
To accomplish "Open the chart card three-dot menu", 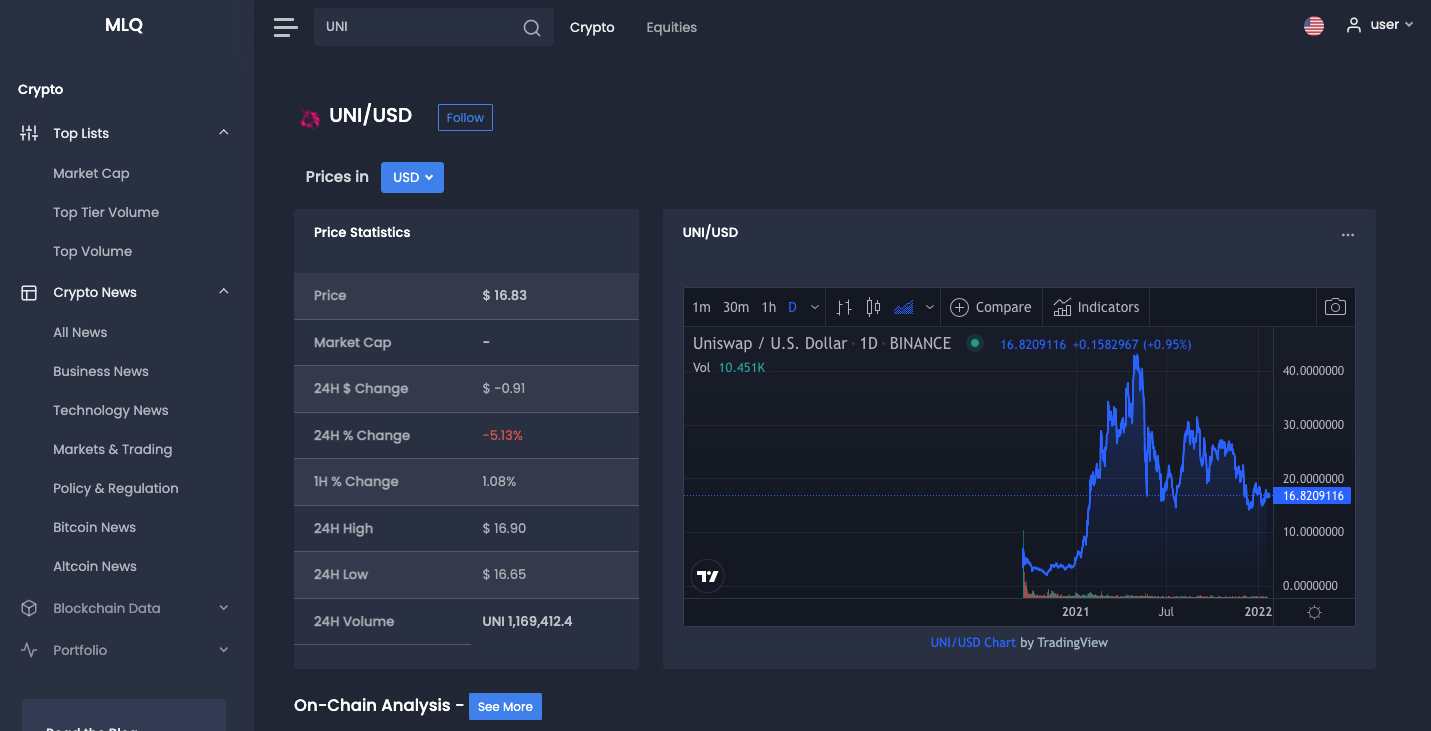I will click(1348, 235).
